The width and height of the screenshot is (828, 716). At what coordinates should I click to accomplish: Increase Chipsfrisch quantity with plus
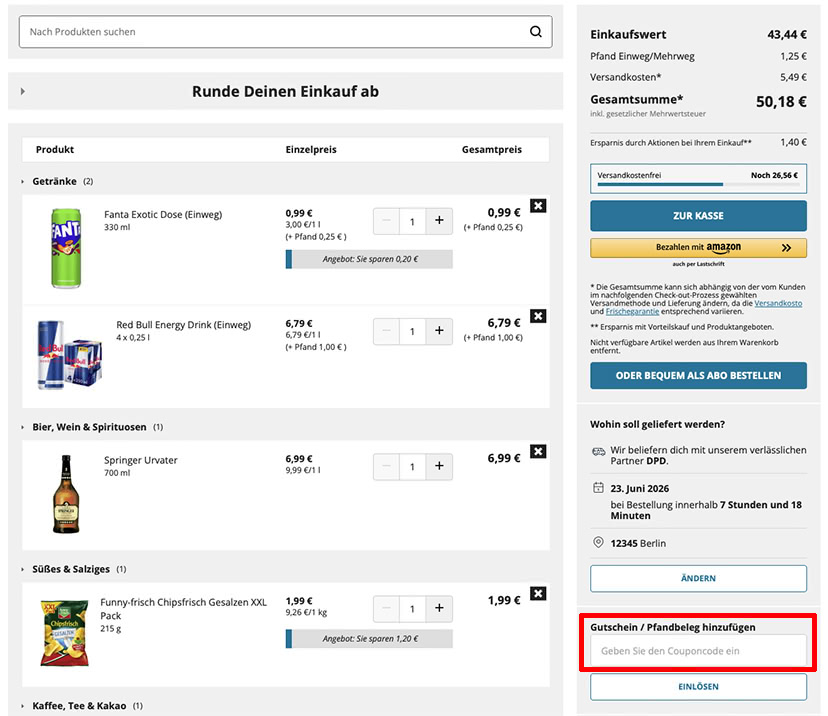[x=439, y=609]
